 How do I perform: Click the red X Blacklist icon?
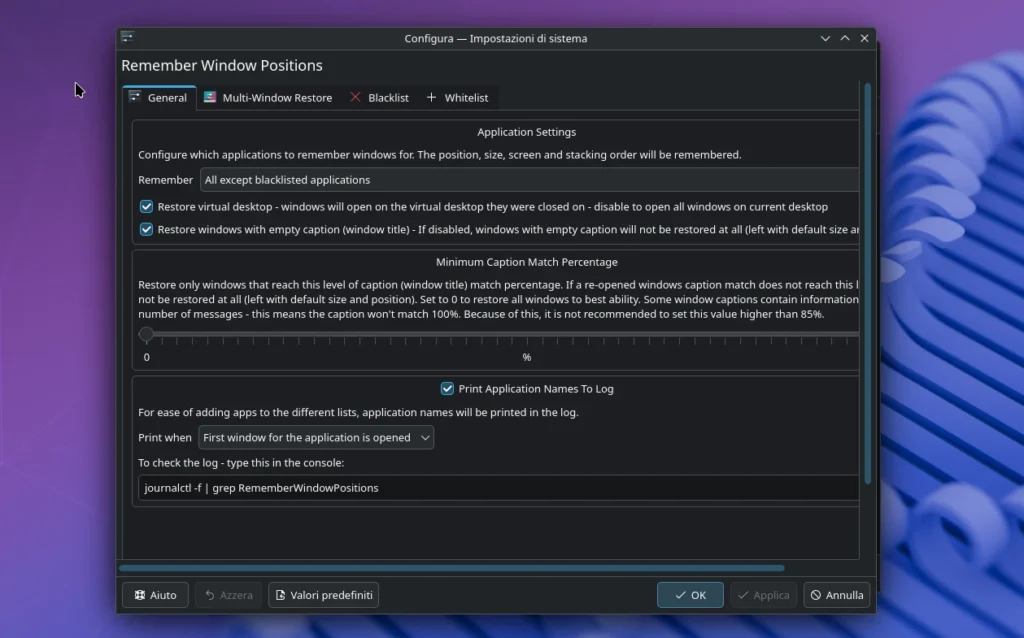pos(355,97)
